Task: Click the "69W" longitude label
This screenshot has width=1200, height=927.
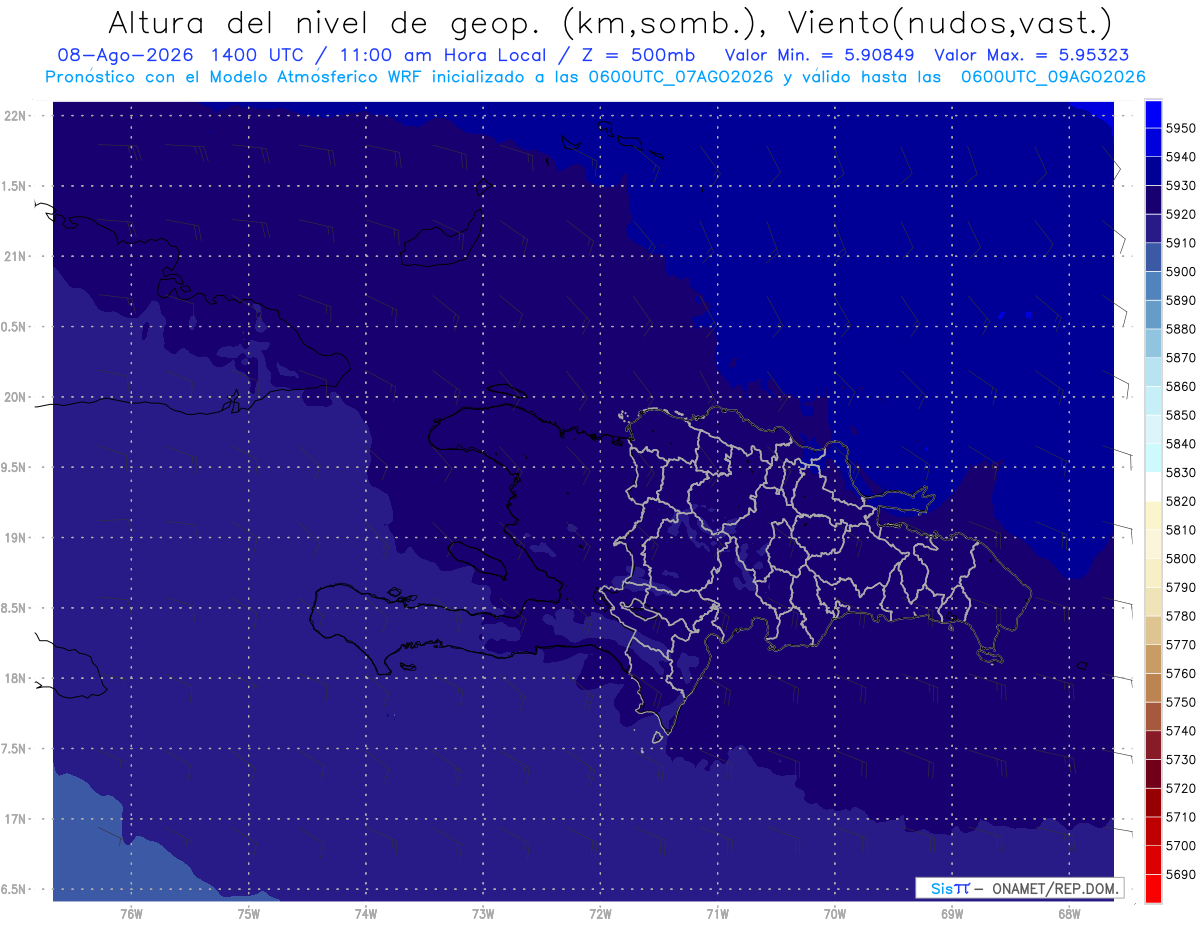Action: click(952, 914)
